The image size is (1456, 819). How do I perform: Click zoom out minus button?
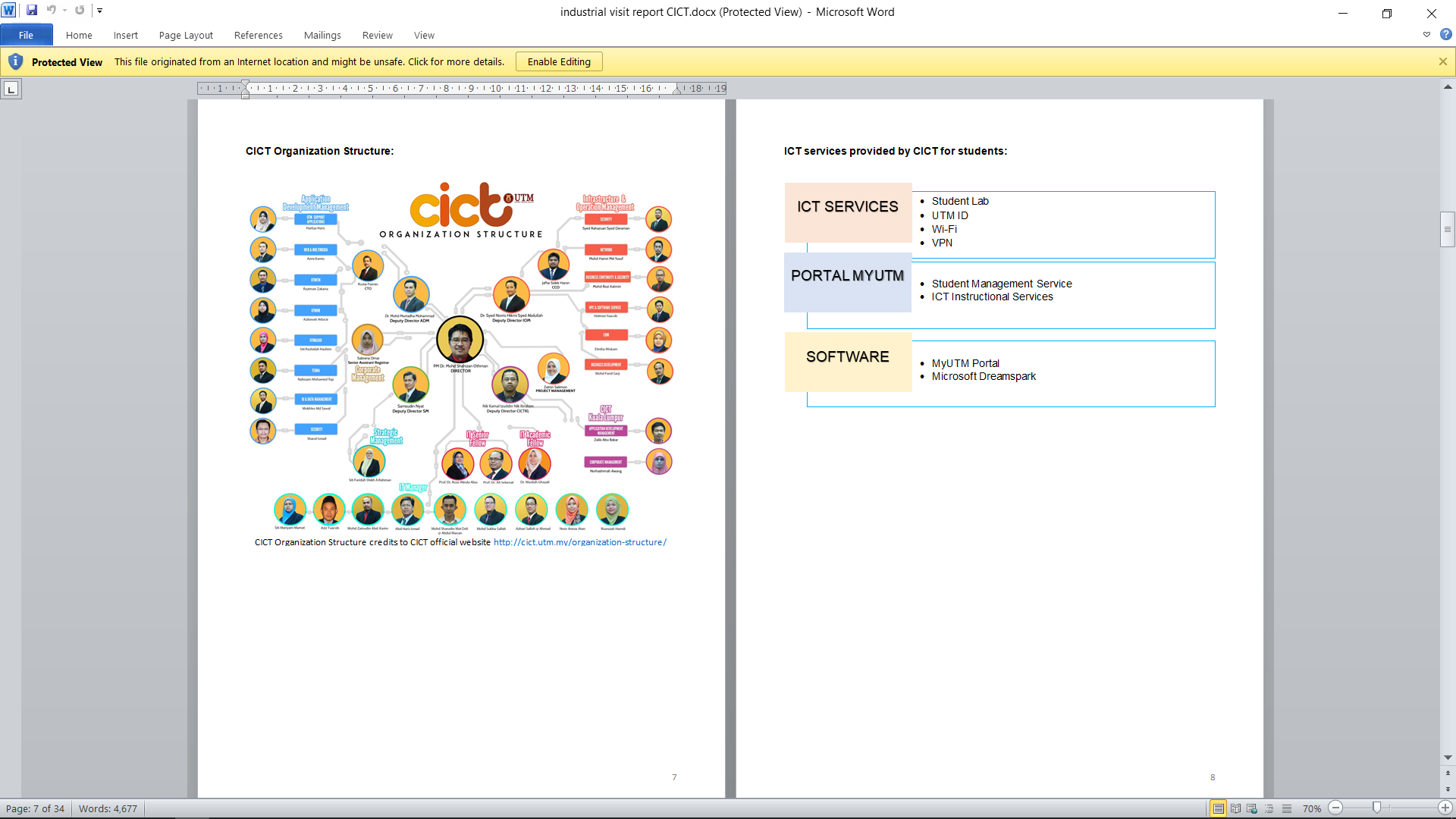pos(1336,808)
